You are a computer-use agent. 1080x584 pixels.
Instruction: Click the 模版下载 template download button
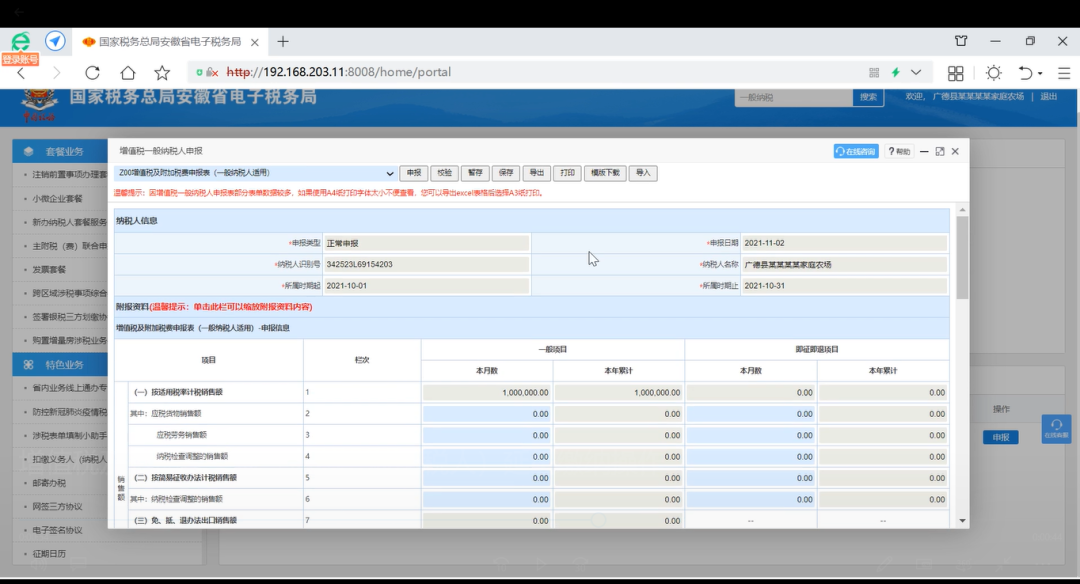point(605,173)
